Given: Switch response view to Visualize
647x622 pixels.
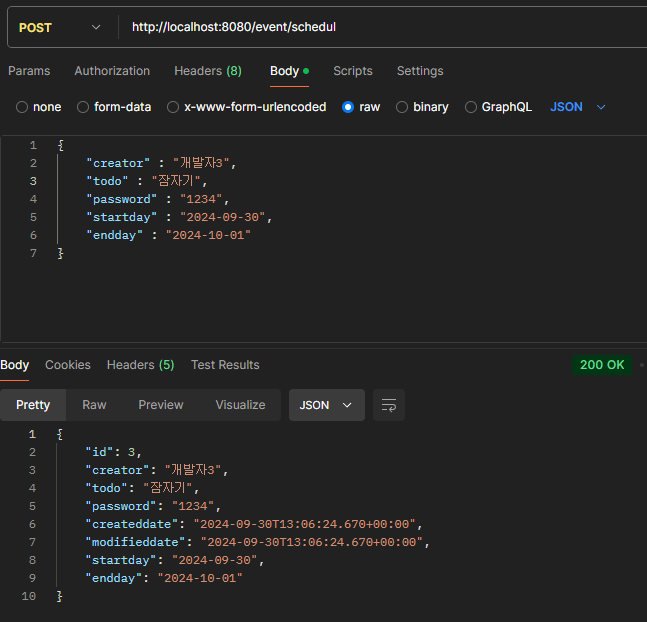Looking at the screenshot, I should [240, 405].
